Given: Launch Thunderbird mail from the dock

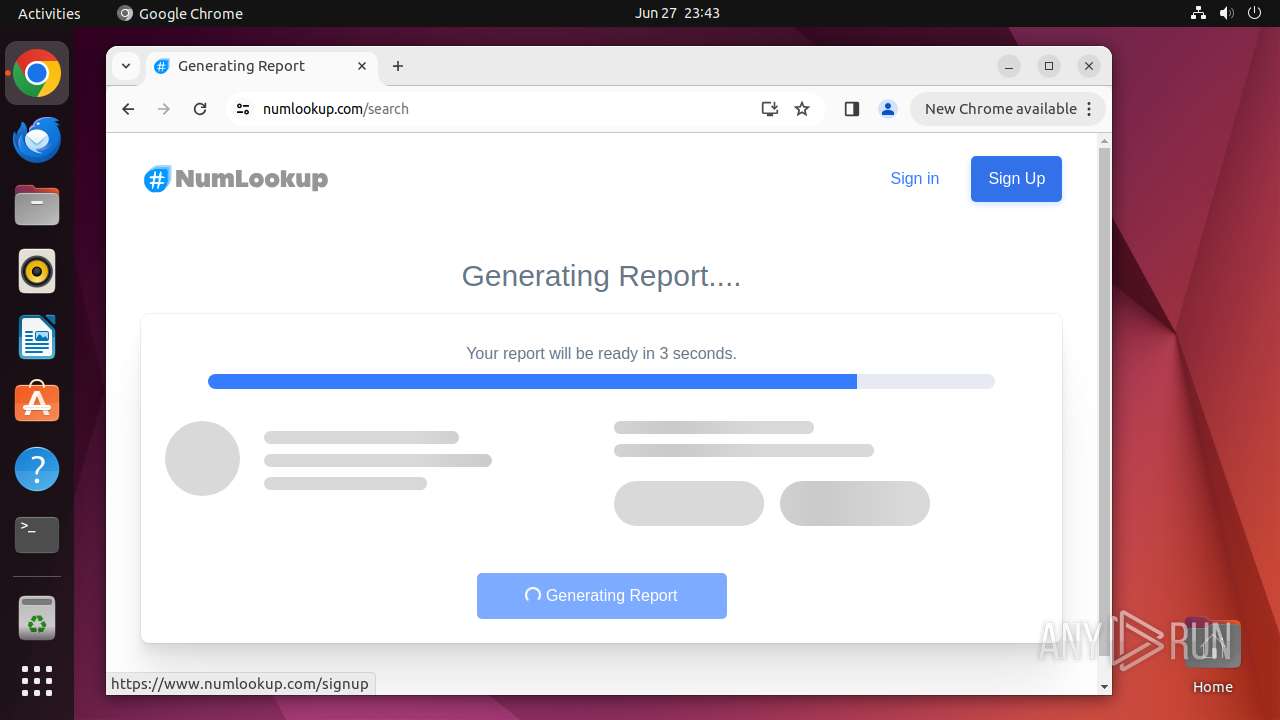Looking at the screenshot, I should point(37,140).
